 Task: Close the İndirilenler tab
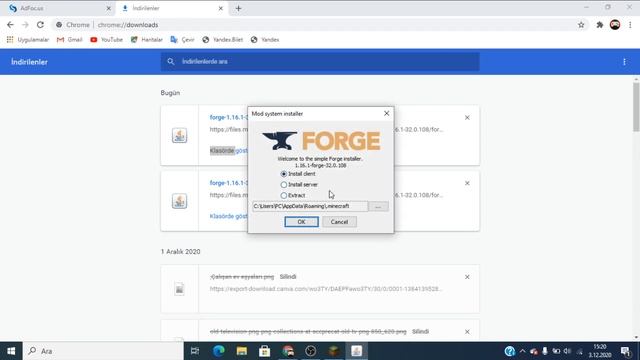221,8
